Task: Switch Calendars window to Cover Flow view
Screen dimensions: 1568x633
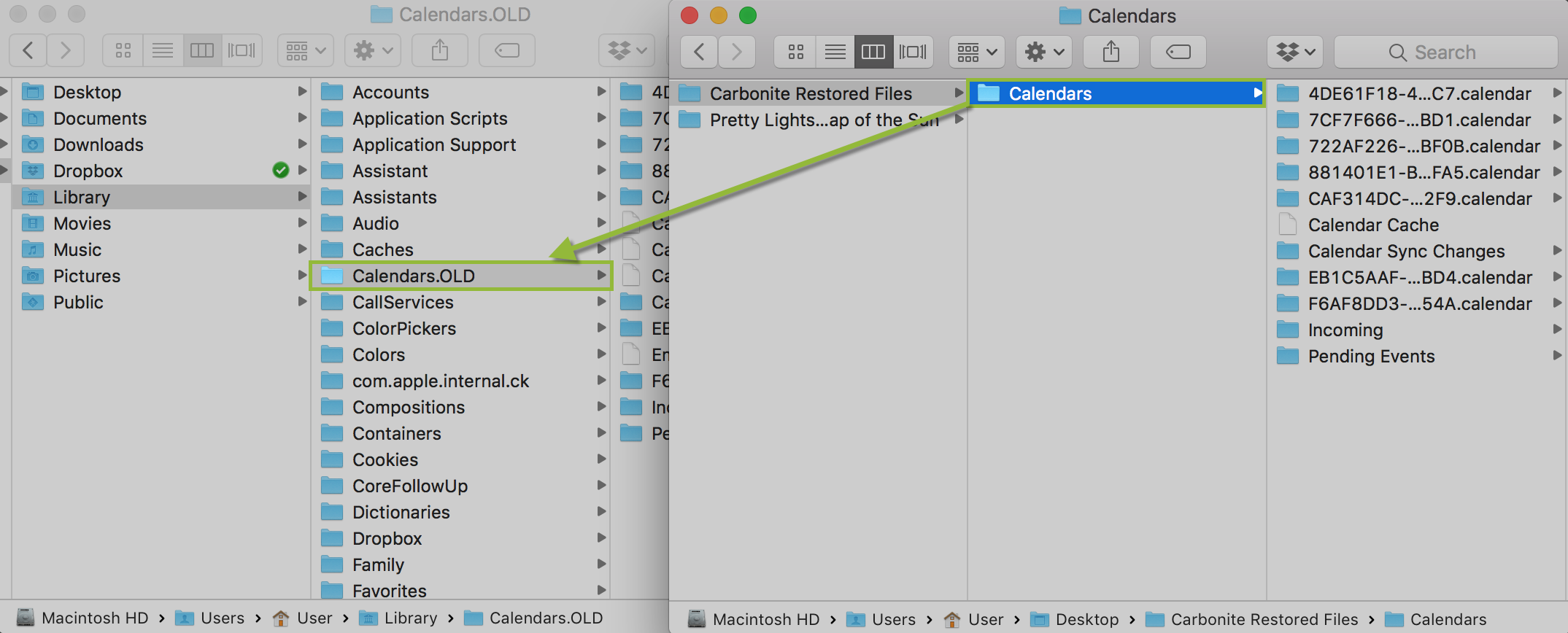Action: pos(913,52)
